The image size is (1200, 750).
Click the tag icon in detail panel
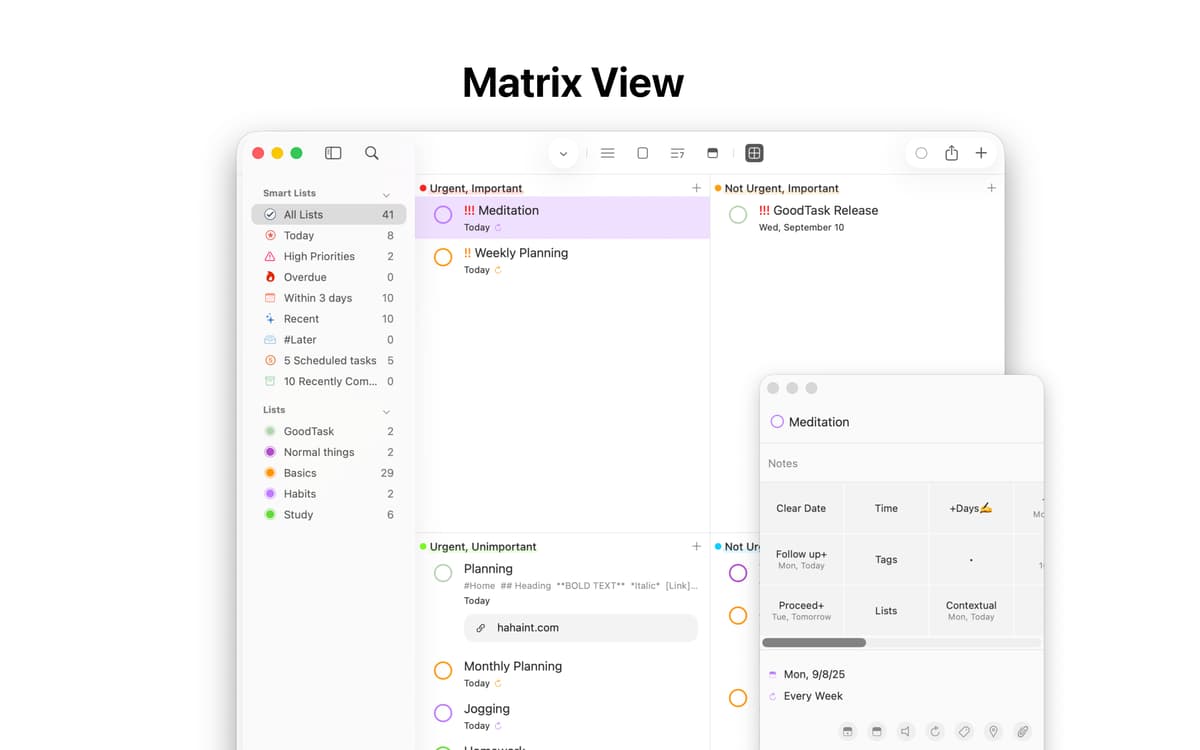tap(964, 731)
